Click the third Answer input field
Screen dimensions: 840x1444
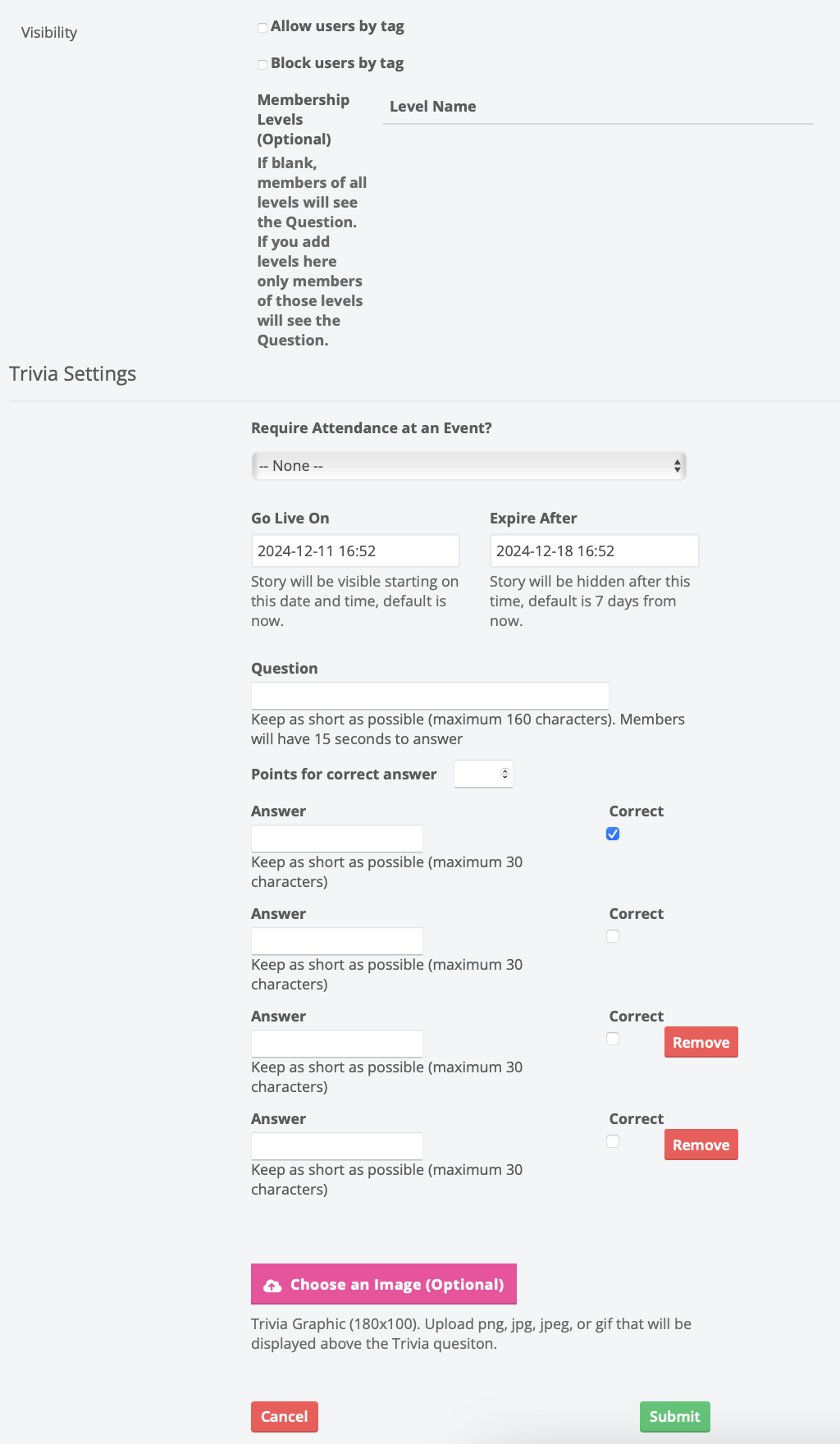click(336, 1044)
